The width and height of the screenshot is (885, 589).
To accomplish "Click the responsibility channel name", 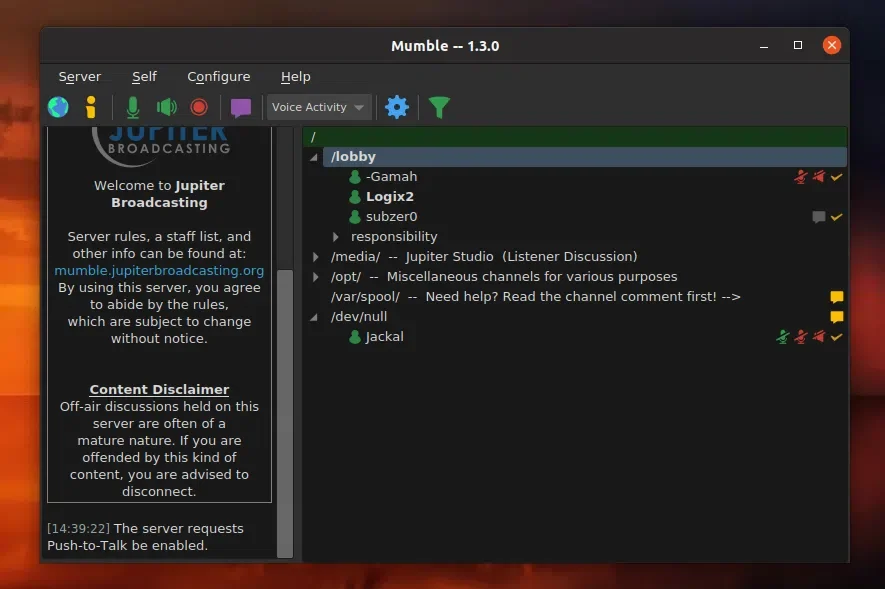I will point(394,236).
